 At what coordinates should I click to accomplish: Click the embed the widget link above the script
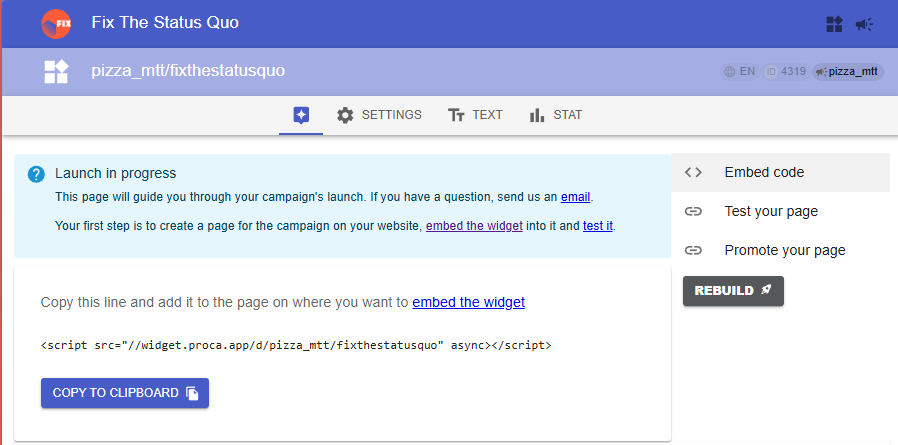(x=468, y=302)
